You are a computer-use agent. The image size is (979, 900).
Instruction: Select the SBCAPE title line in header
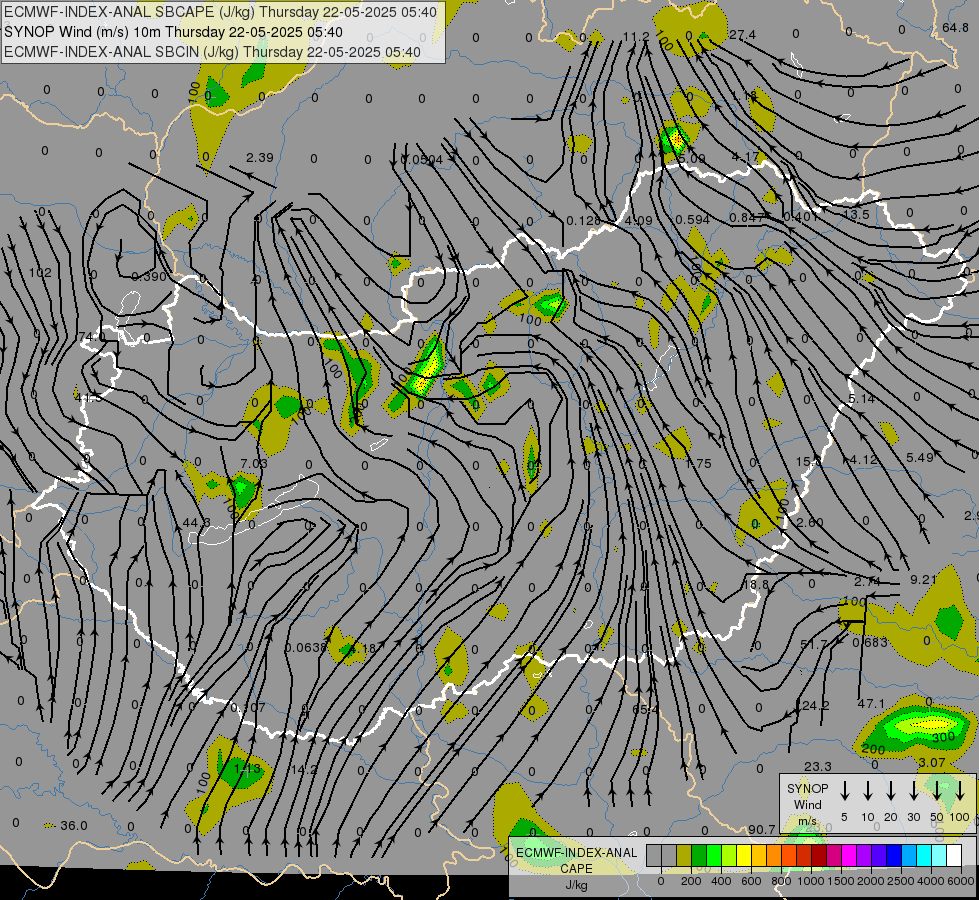pyautogui.click(x=220, y=12)
